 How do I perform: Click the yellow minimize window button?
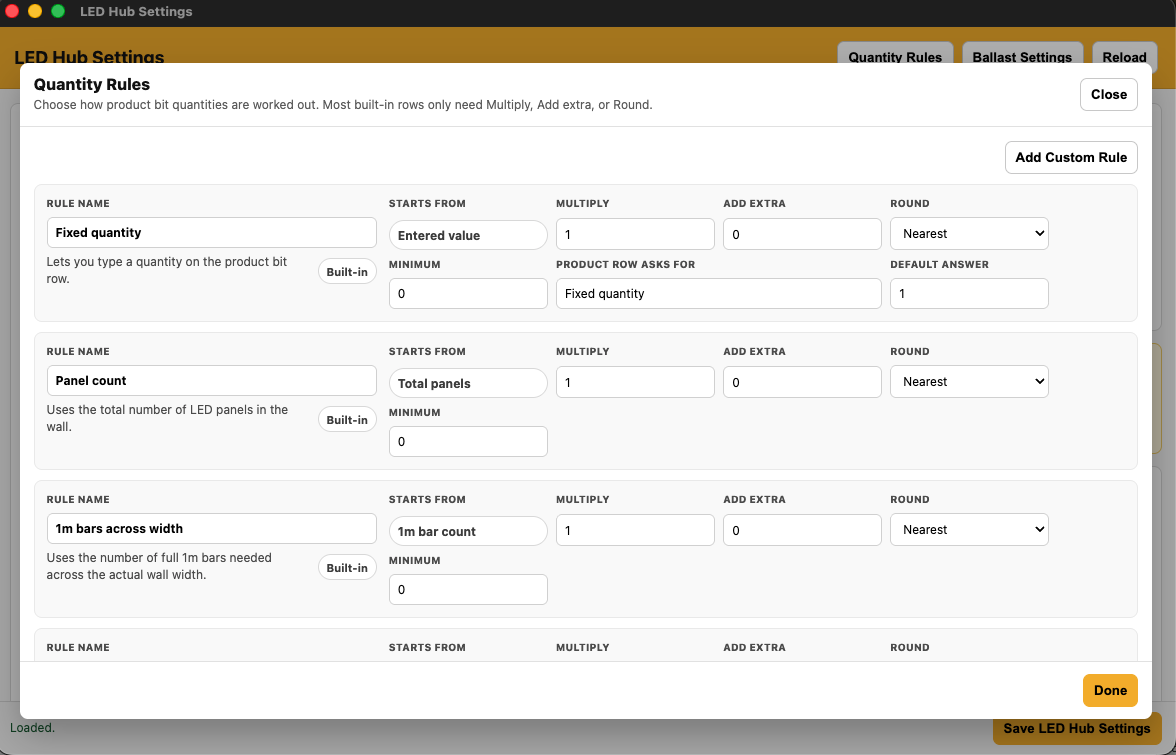34,11
